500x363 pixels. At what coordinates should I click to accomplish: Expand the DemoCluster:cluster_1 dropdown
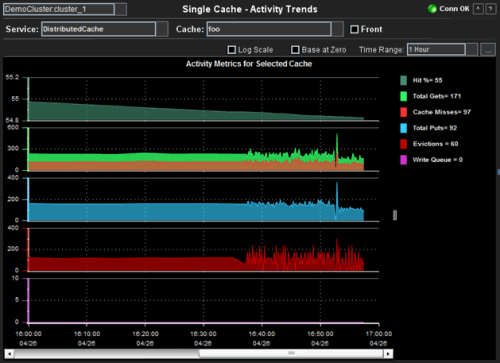121,9
